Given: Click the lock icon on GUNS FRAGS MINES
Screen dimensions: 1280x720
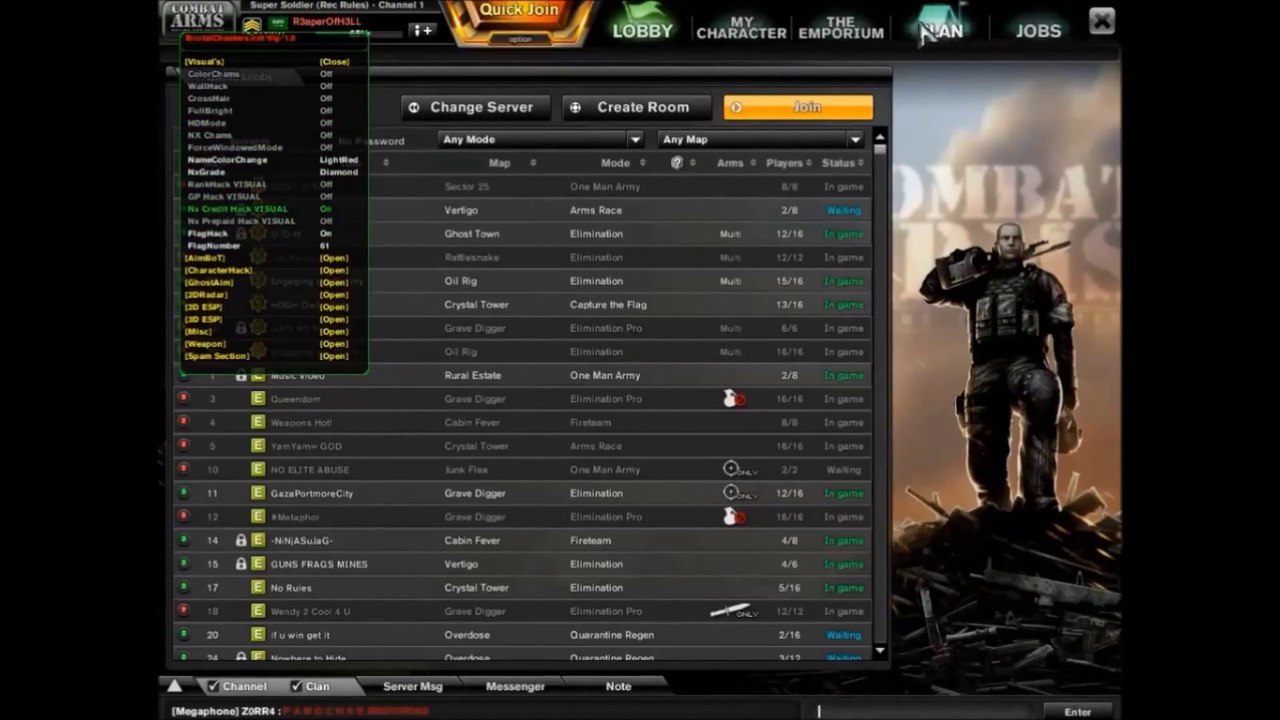Looking at the screenshot, I should pos(241,564).
